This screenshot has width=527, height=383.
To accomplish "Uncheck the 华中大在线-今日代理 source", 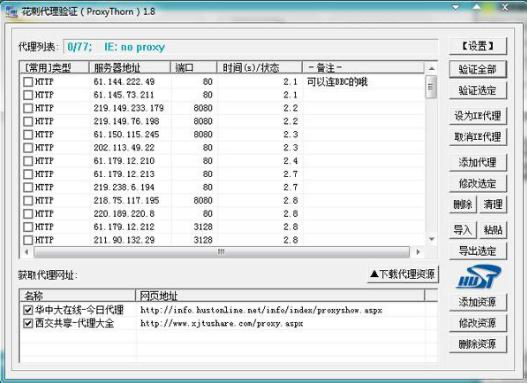I will [28, 310].
